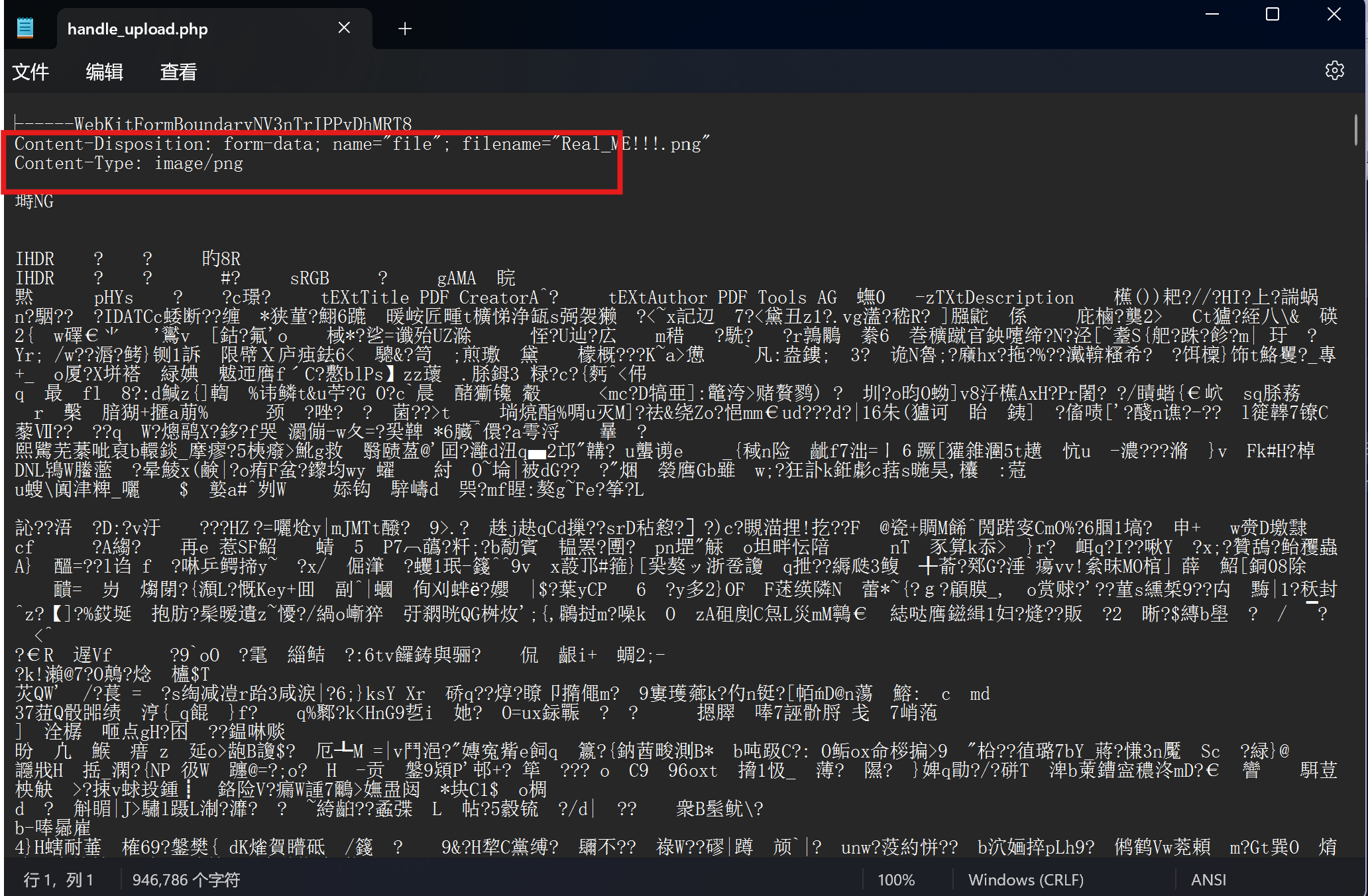Image resolution: width=1368 pixels, height=896 pixels.
Task: Click on the Content-Type: image/png line
Action: click(129, 164)
